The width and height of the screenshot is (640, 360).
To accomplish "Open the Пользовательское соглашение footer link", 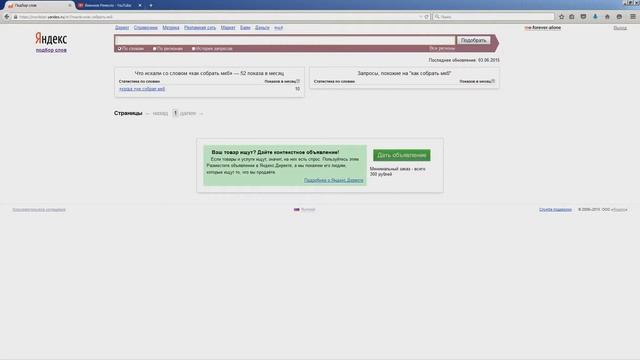I will click(x=39, y=209).
